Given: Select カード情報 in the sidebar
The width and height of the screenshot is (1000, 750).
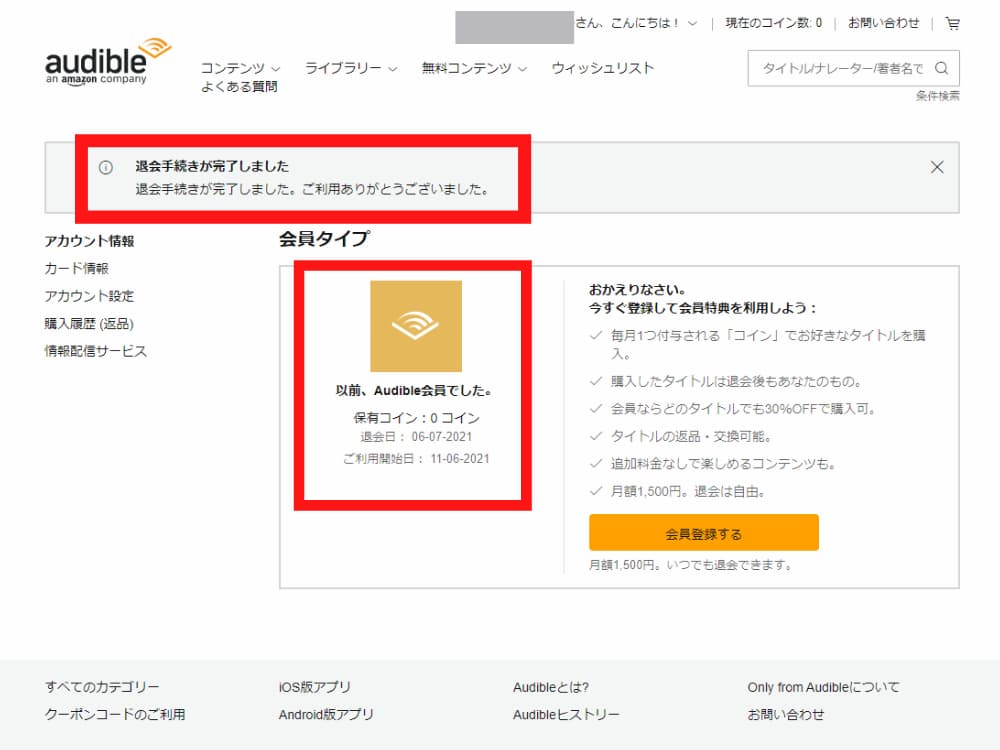Looking at the screenshot, I should pos(77,268).
